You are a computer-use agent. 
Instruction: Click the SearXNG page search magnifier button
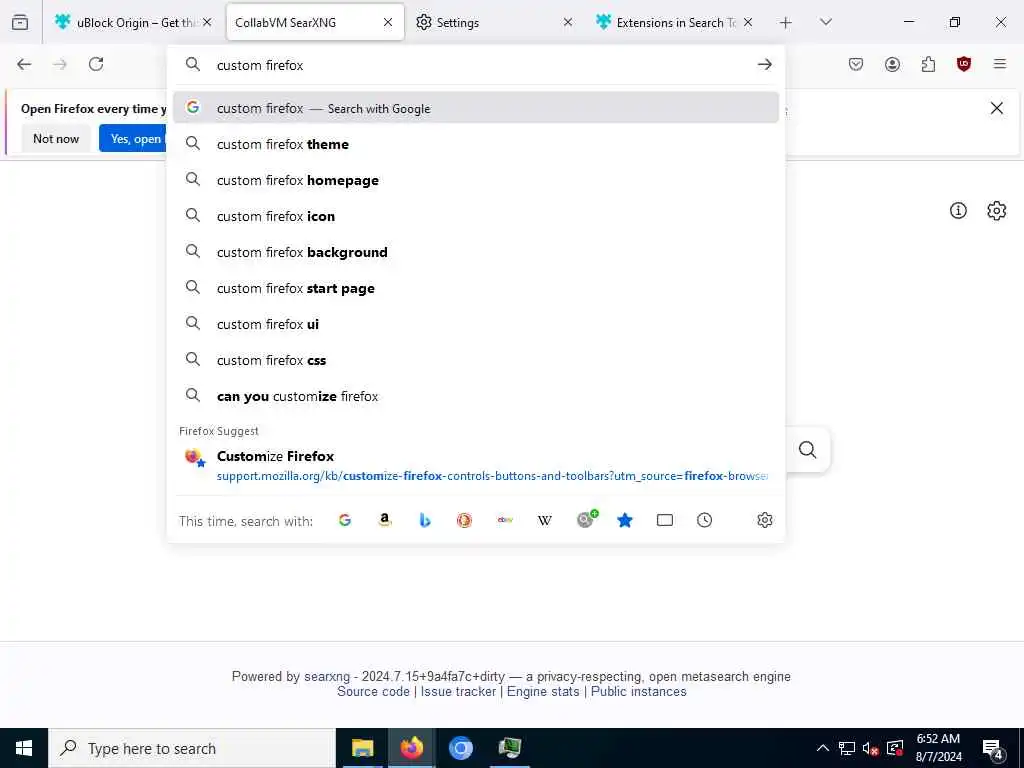click(808, 449)
